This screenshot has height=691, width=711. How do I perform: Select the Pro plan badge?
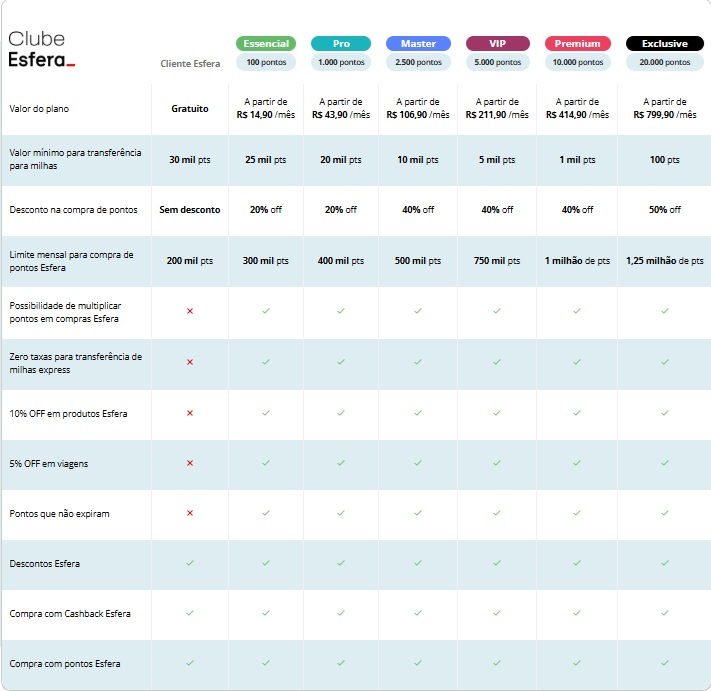tap(340, 44)
